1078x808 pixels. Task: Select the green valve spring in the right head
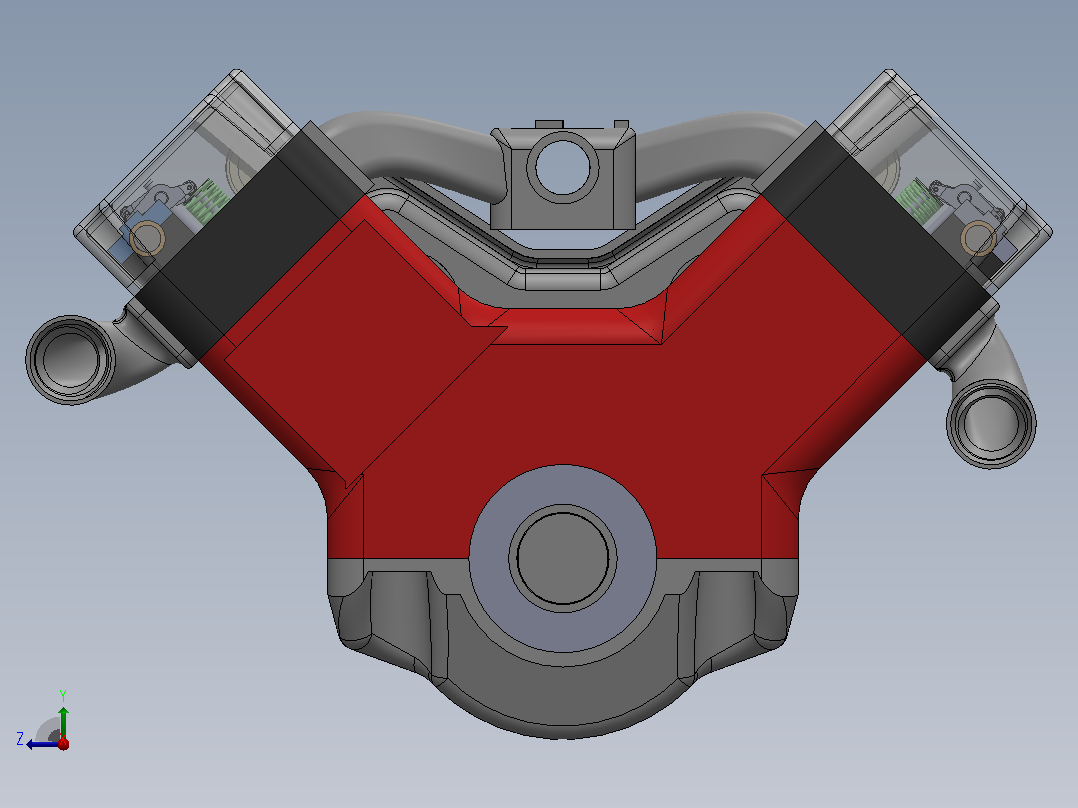coord(919,200)
